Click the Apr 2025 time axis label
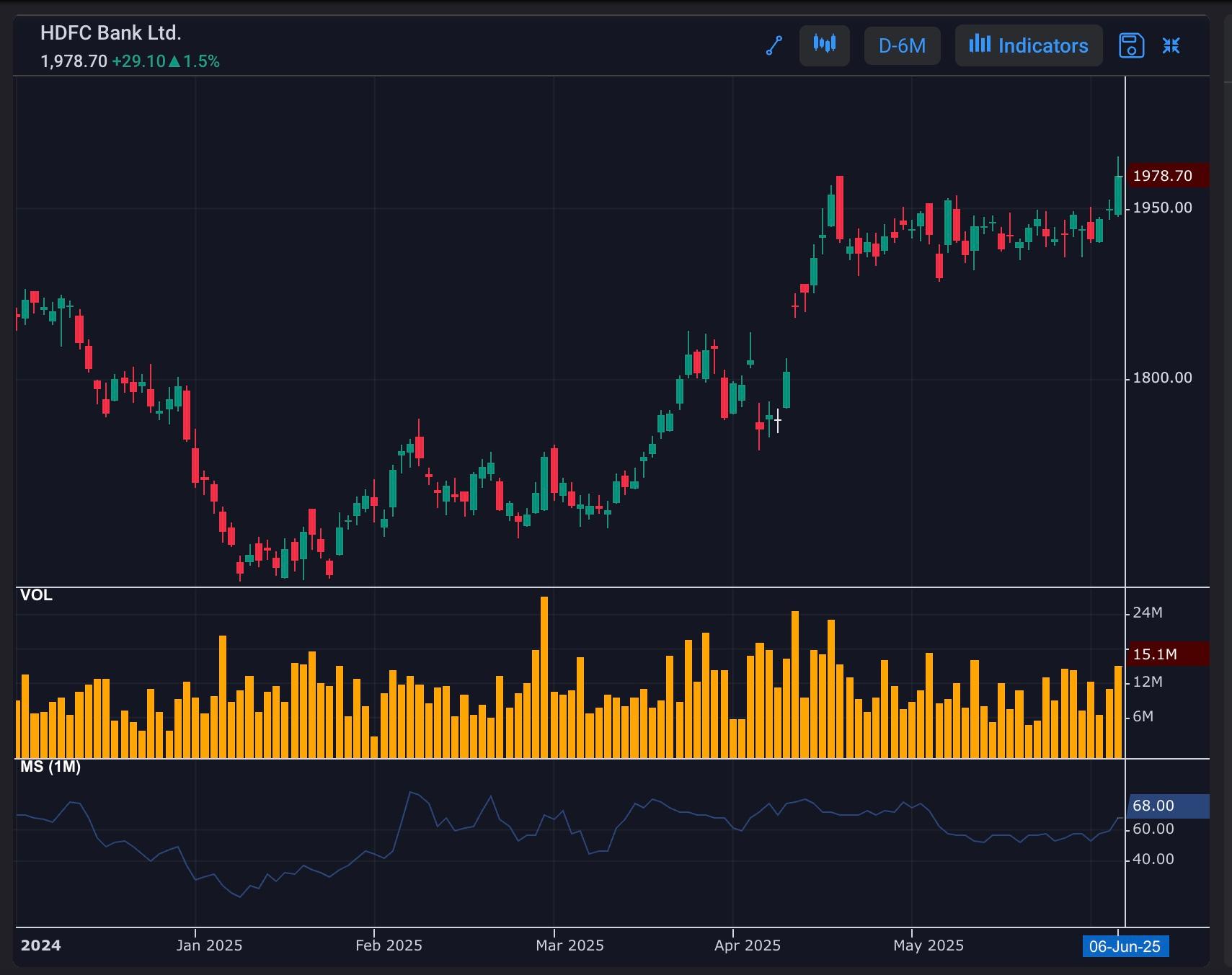This screenshot has width=1232, height=975. point(748,945)
